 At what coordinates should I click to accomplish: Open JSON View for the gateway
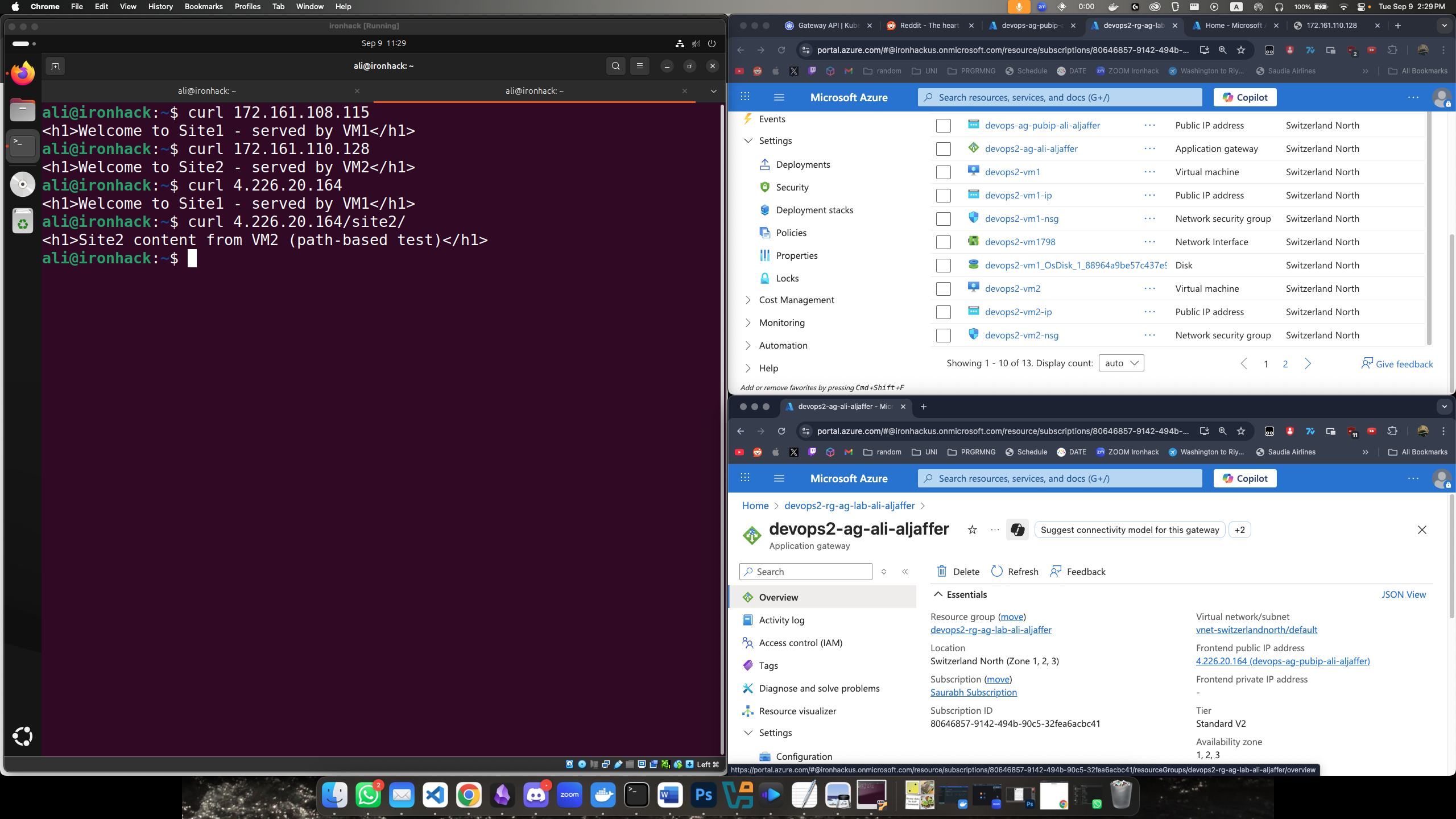(x=1404, y=594)
